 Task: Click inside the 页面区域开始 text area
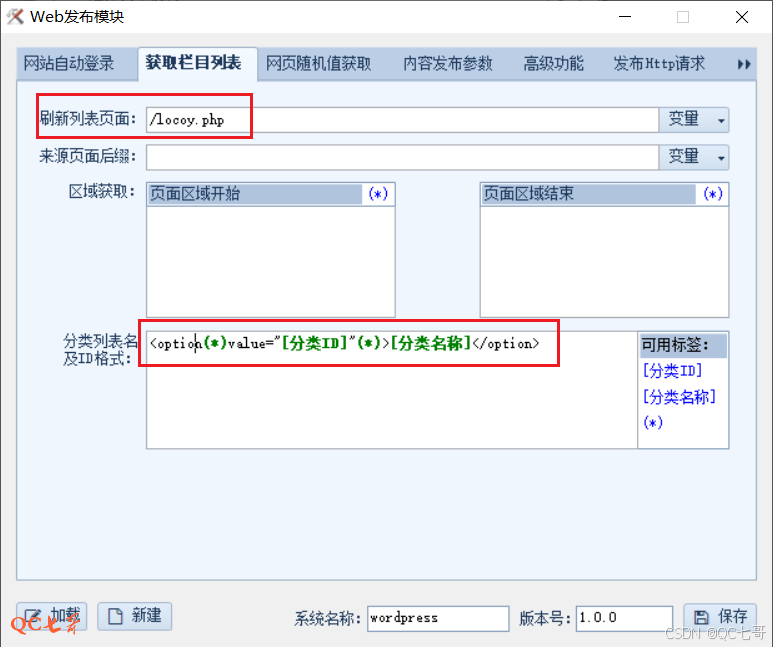(270, 260)
